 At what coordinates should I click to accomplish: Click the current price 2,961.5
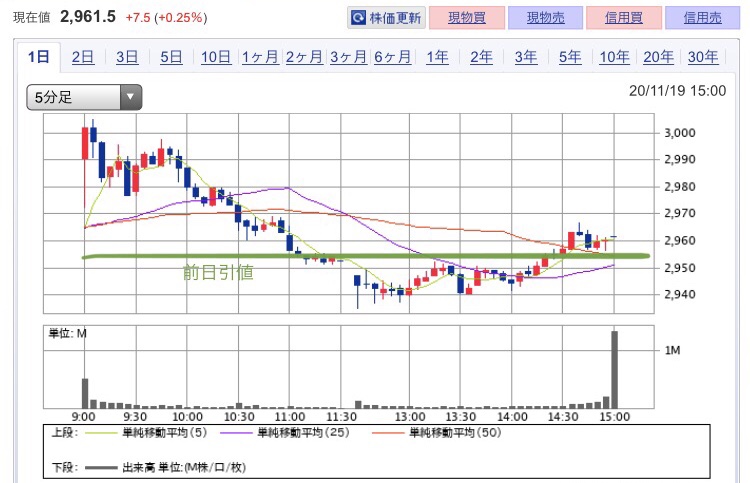(88, 17)
